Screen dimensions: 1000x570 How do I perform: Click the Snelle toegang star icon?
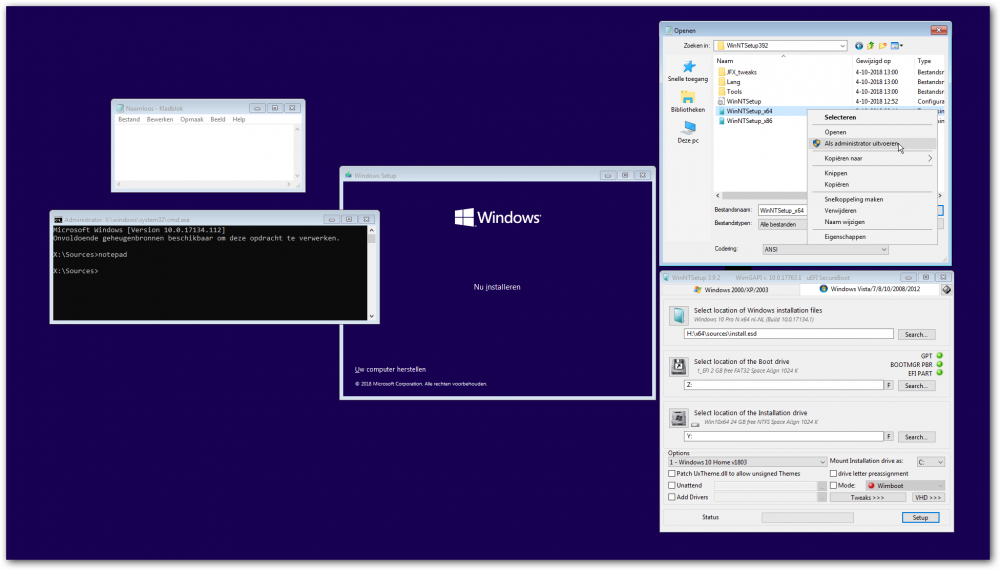(x=688, y=66)
